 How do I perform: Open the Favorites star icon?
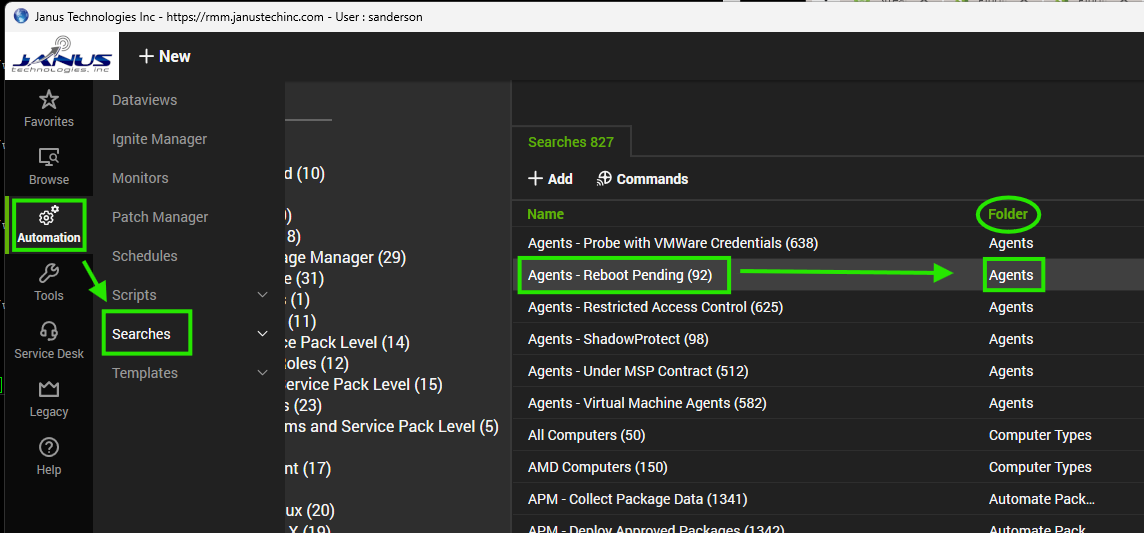pos(49,100)
